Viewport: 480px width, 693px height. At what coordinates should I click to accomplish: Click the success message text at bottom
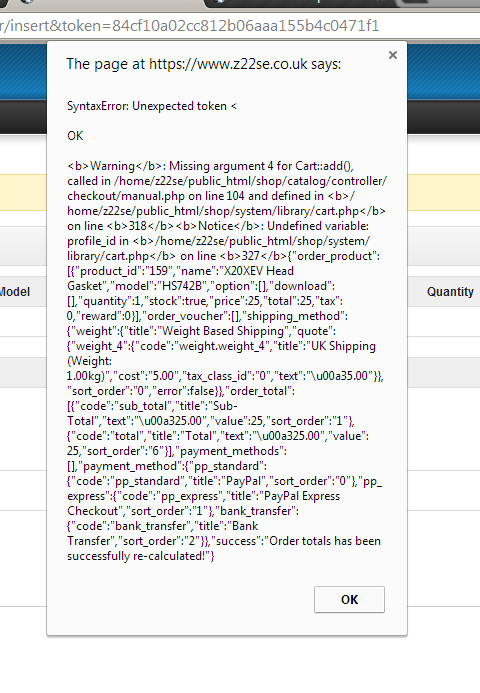coord(224,548)
